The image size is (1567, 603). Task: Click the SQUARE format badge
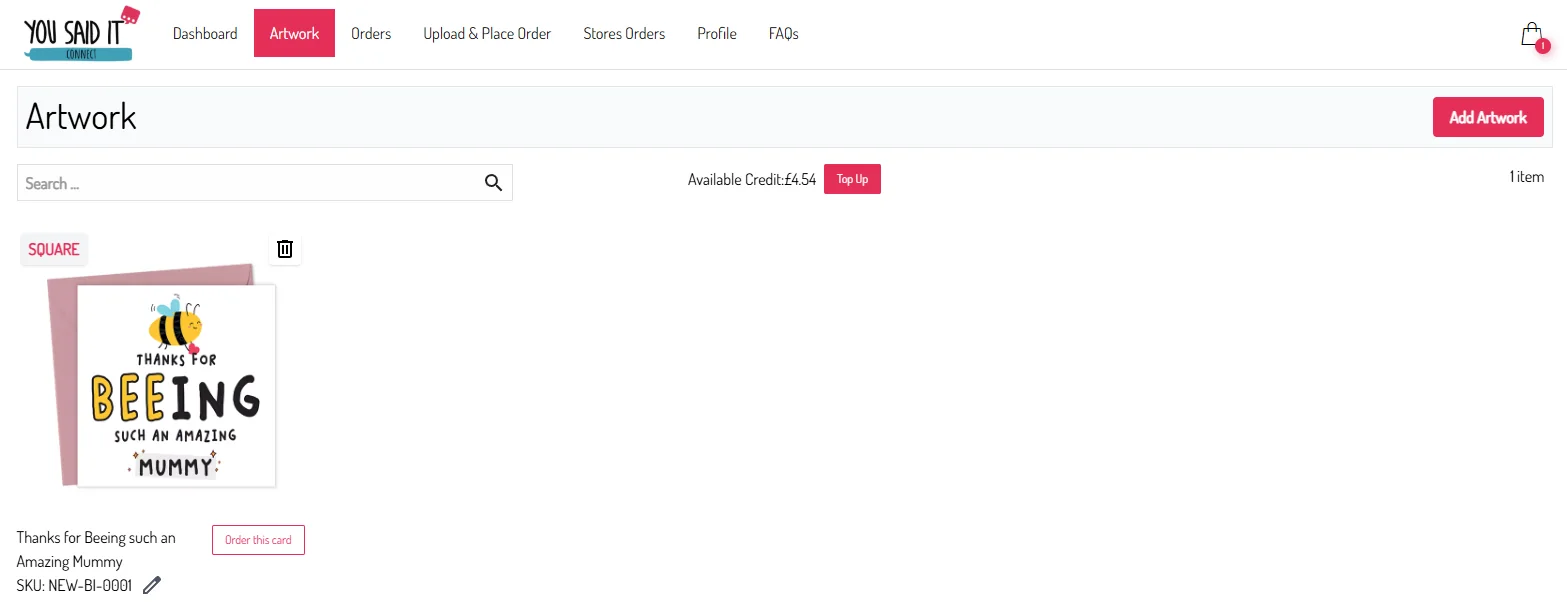pos(54,249)
